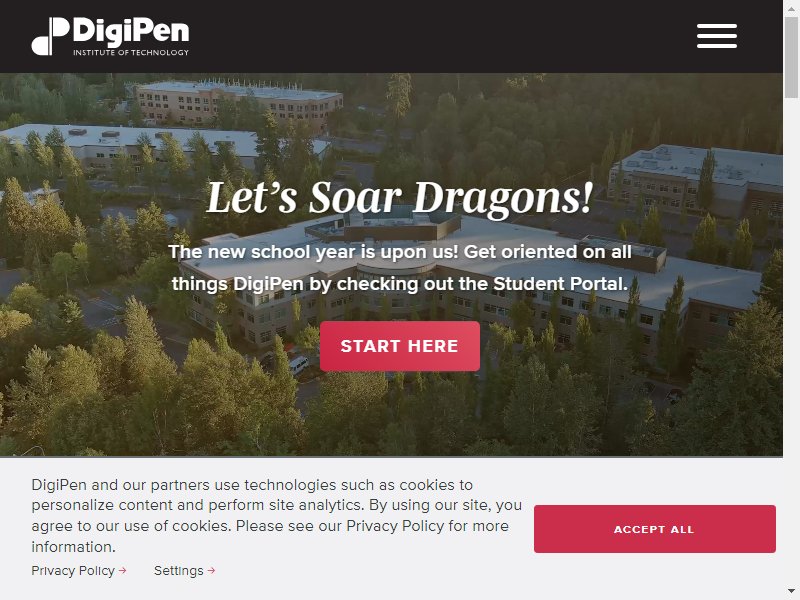
Task: Open cookie Settings link
Action: pyautogui.click(x=179, y=571)
